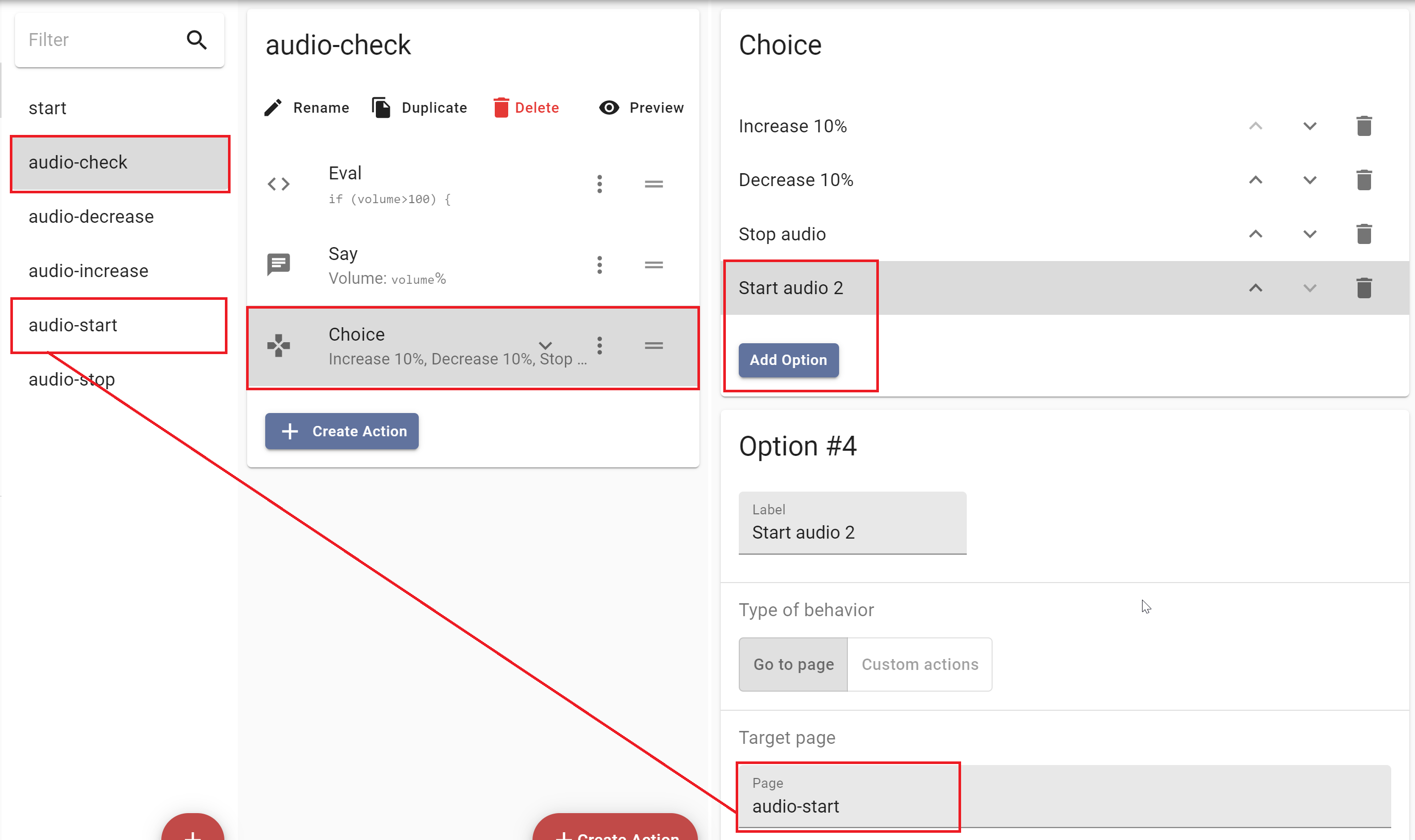Click the blue Create Action button
This screenshot has width=1415, height=840.
[x=342, y=431]
